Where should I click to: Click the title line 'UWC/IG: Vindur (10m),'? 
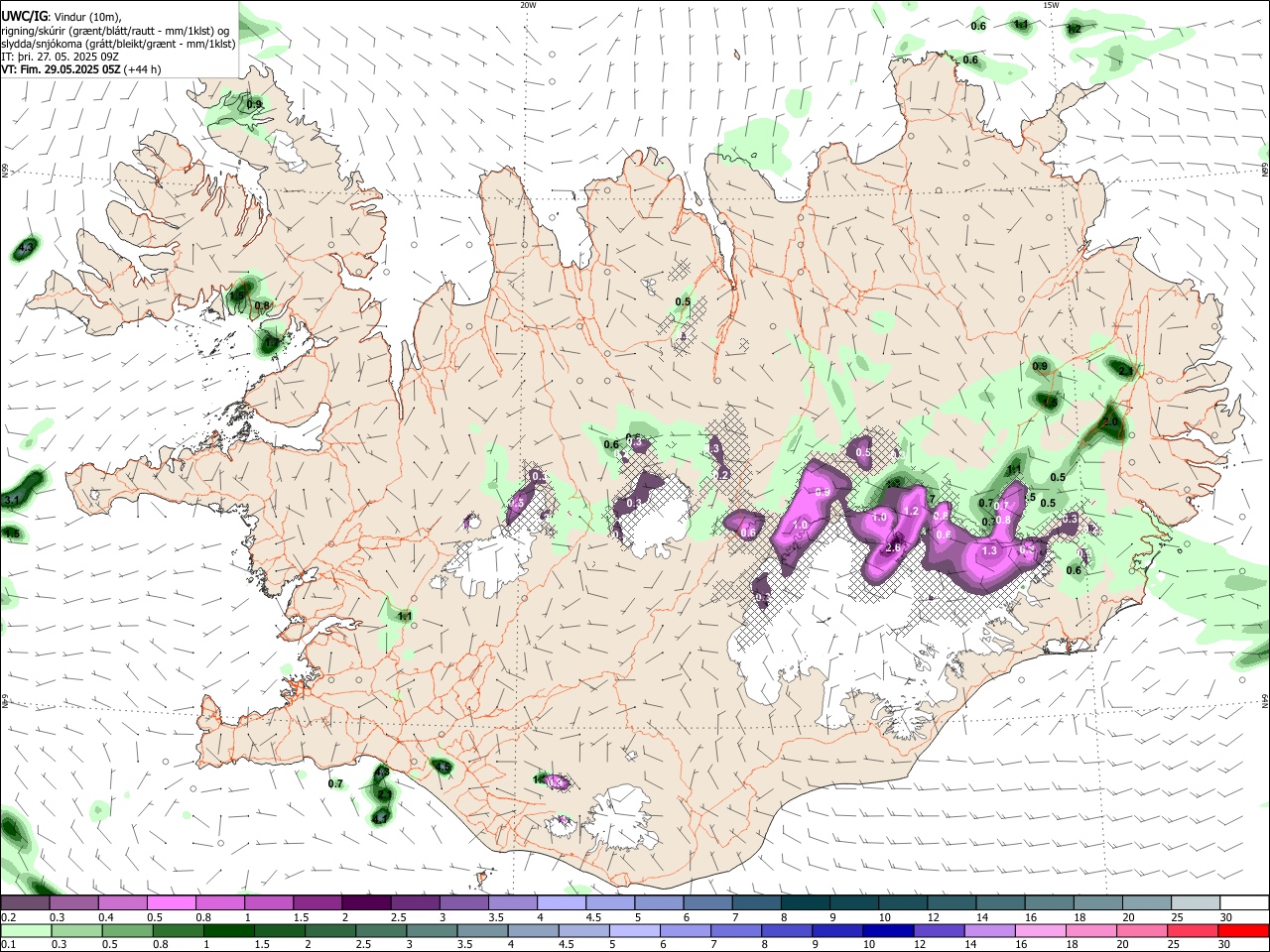pos(61,16)
